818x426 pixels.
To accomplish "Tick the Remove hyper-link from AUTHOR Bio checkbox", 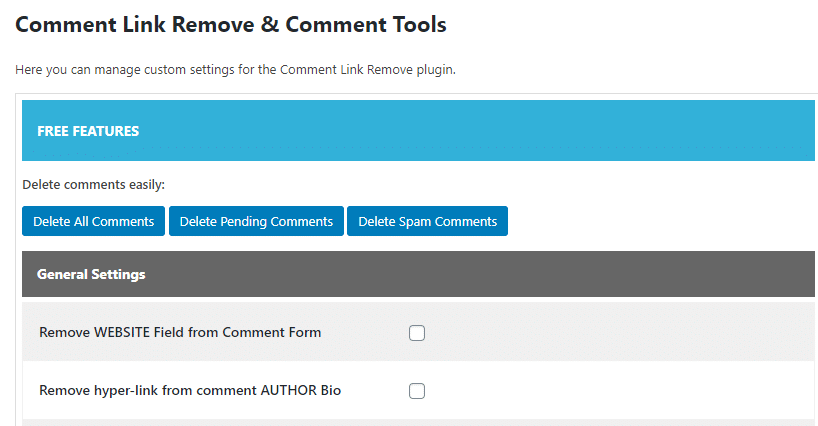I will (x=417, y=391).
